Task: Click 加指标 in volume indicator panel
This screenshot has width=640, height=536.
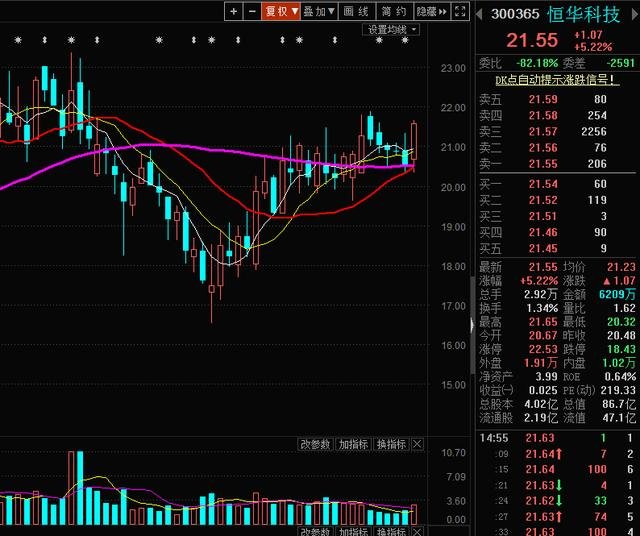Action: point(353,444)
